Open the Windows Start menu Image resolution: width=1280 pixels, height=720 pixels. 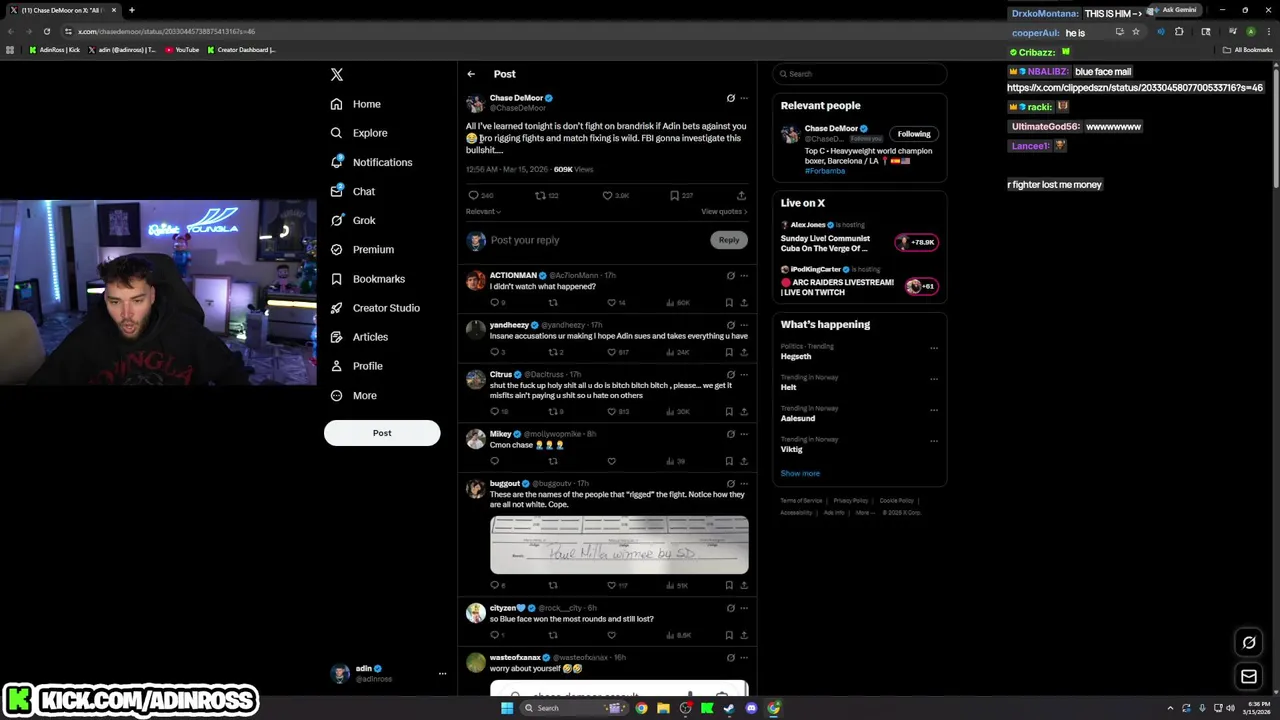[x=507, y=708]
